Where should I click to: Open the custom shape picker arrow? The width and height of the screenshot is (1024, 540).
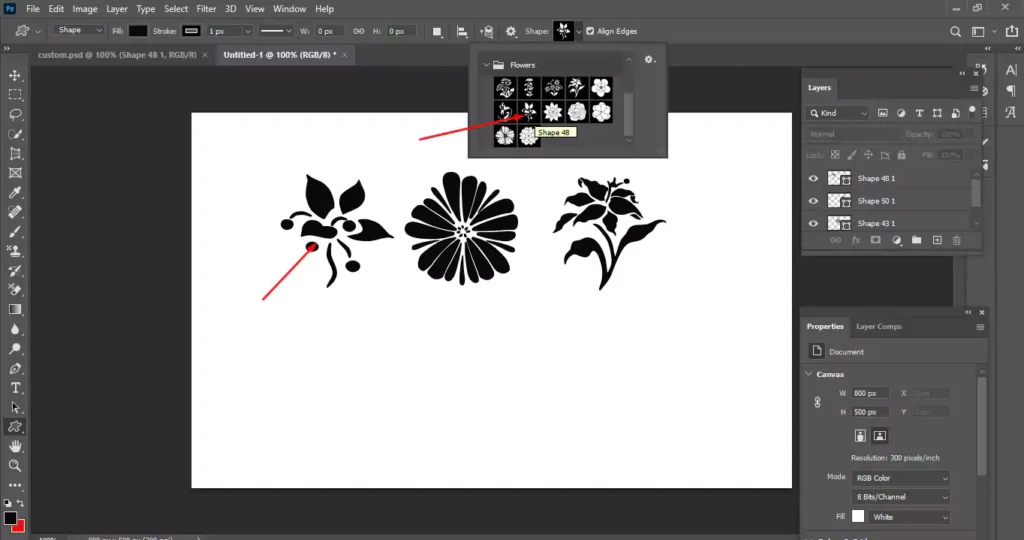pos(579,31)
